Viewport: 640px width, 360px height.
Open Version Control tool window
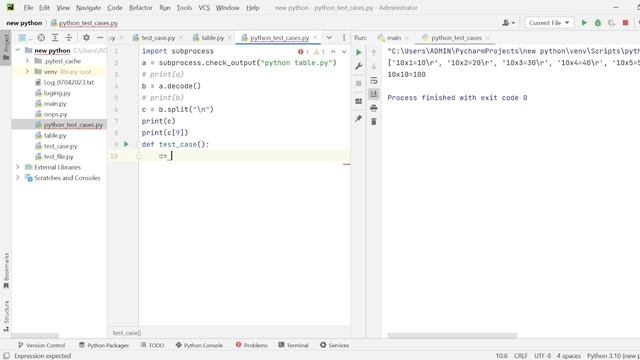coord(41,345)
